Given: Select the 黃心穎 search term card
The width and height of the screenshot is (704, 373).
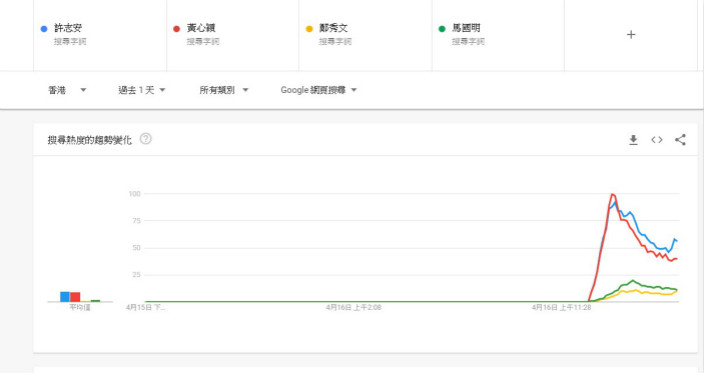Looking at the screenshot, I should 233,35.
